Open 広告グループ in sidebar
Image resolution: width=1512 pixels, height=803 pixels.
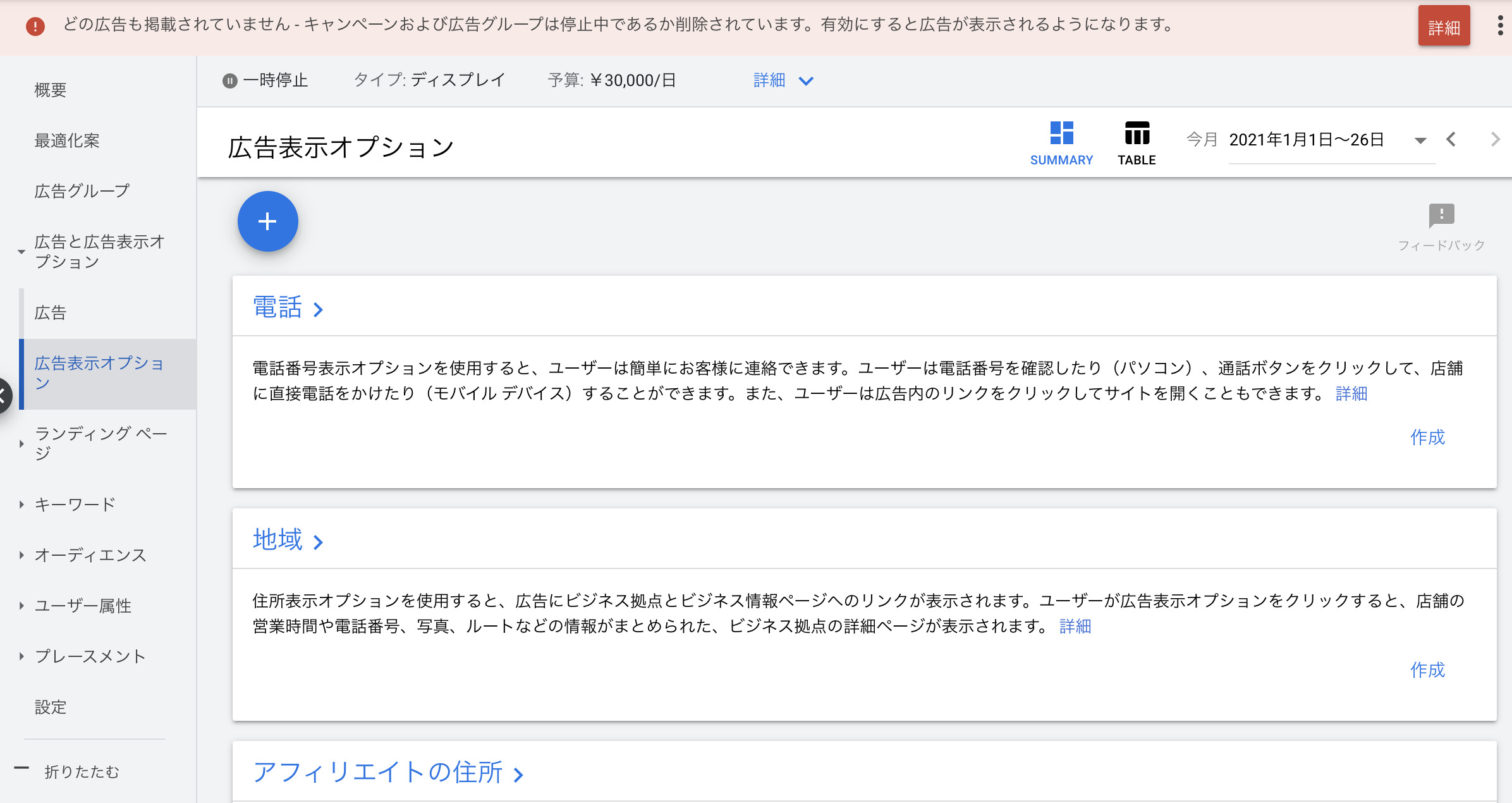[82, 191]
